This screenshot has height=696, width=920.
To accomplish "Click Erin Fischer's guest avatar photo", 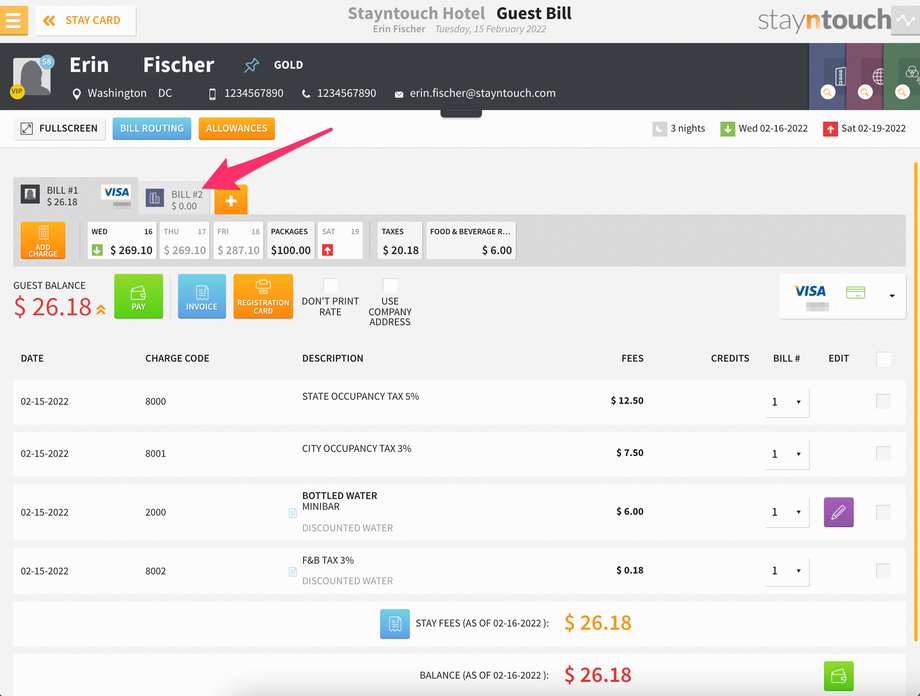I will pyautogui.click(x=32, y=76).
